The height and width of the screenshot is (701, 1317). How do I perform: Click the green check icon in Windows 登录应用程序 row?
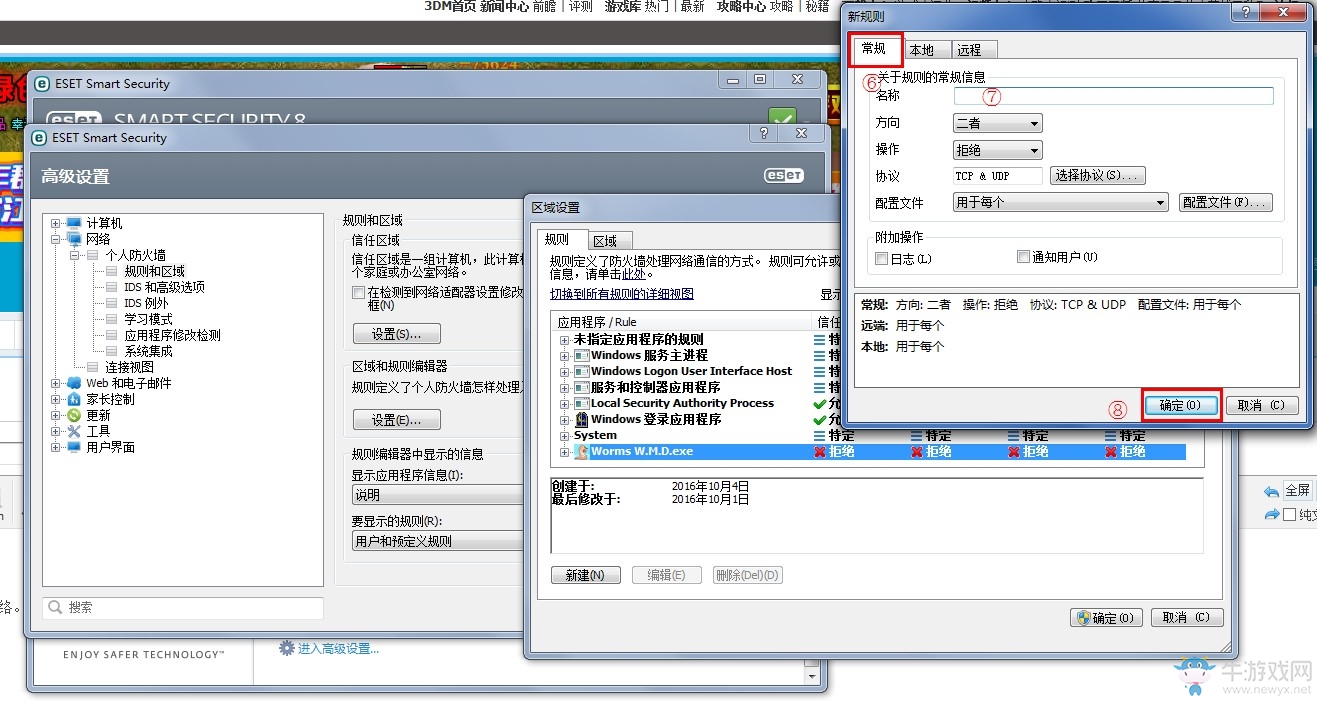point(821,420)
